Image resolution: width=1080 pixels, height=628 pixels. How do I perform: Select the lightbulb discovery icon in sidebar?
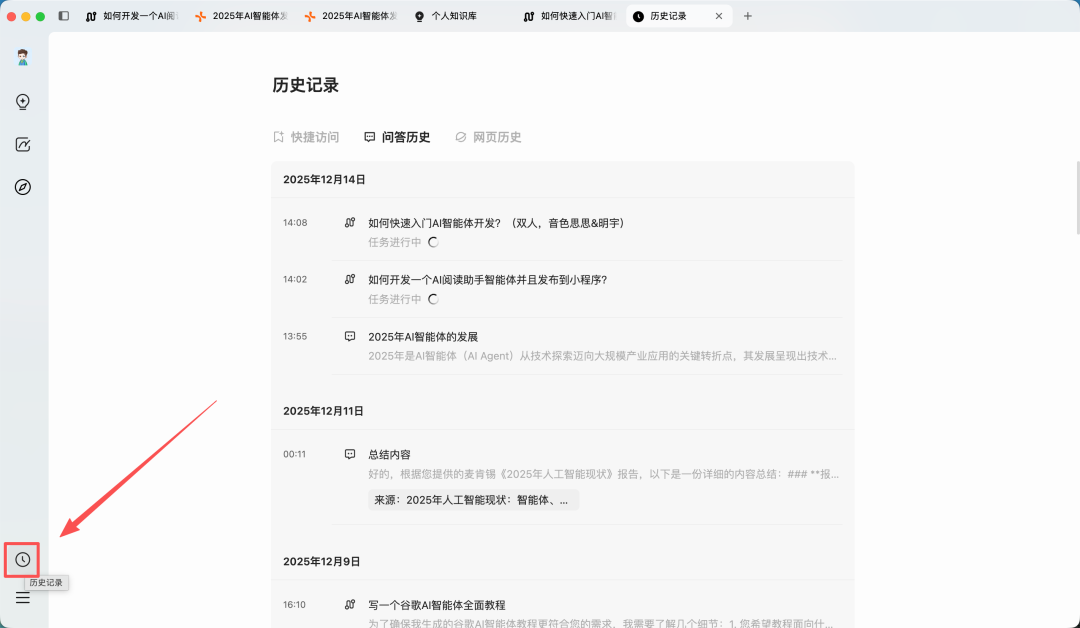(x=22, y=101)
